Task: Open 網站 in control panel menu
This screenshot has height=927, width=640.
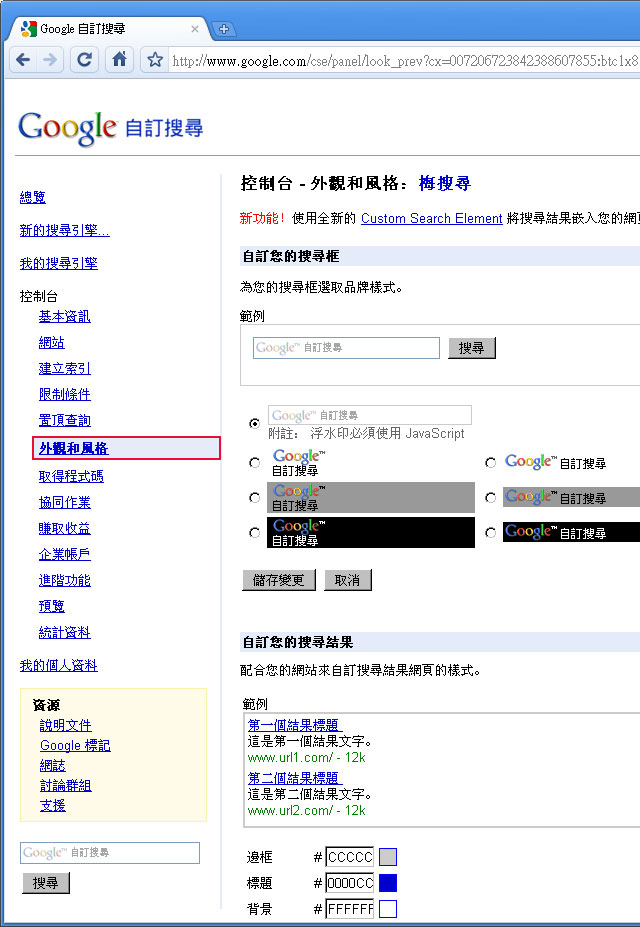Action: [x=51, y=342]
